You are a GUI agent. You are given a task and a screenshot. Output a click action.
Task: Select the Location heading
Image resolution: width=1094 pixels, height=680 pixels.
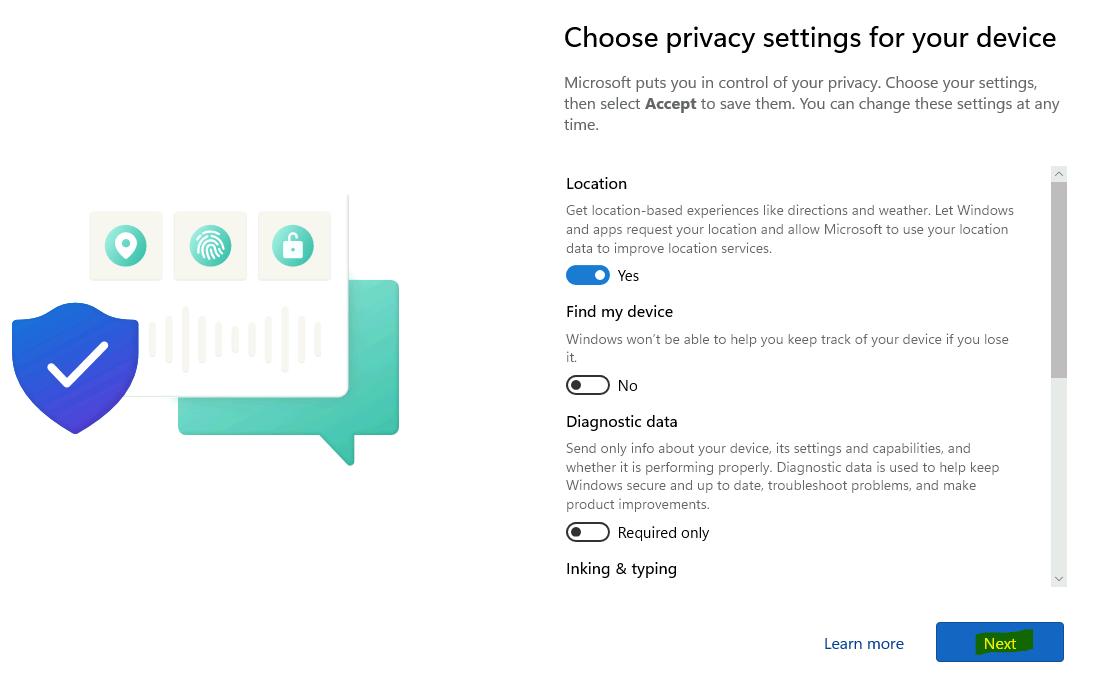pos(597,183)
